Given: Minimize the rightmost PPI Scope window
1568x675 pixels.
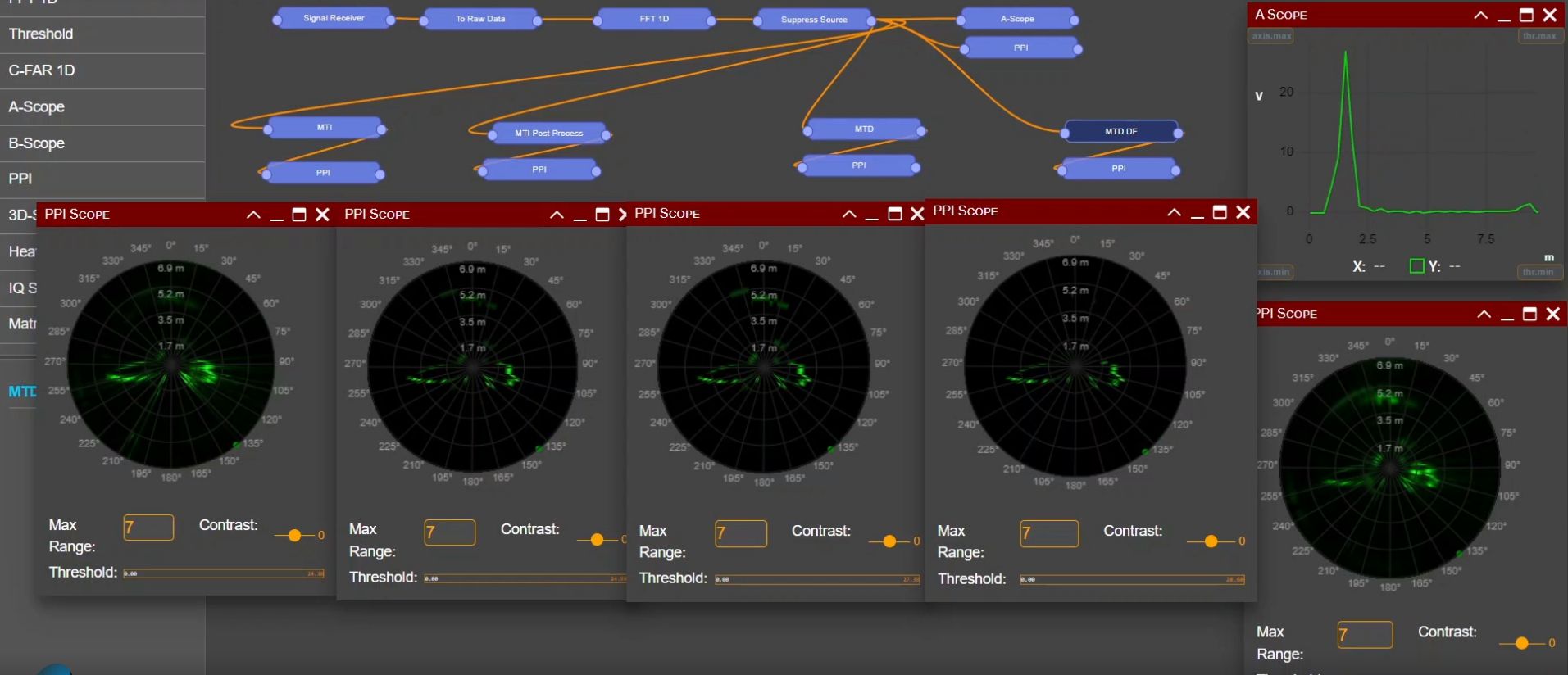Looking at the screenshot, I should [1507, 315].
